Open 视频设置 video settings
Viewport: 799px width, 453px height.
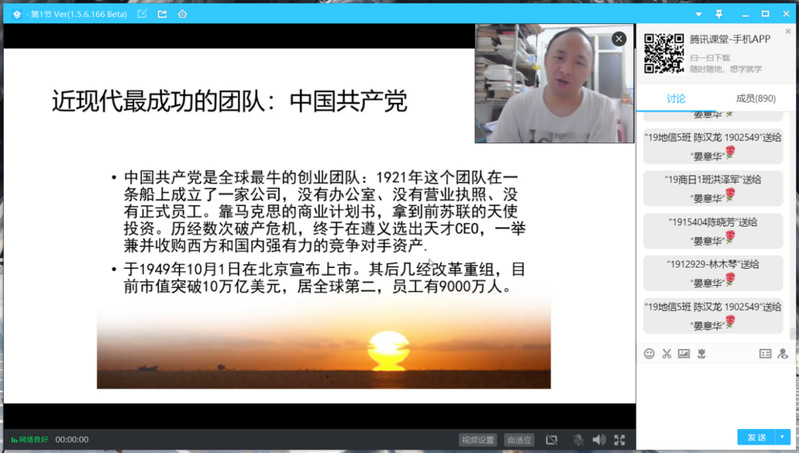[478, 439]
